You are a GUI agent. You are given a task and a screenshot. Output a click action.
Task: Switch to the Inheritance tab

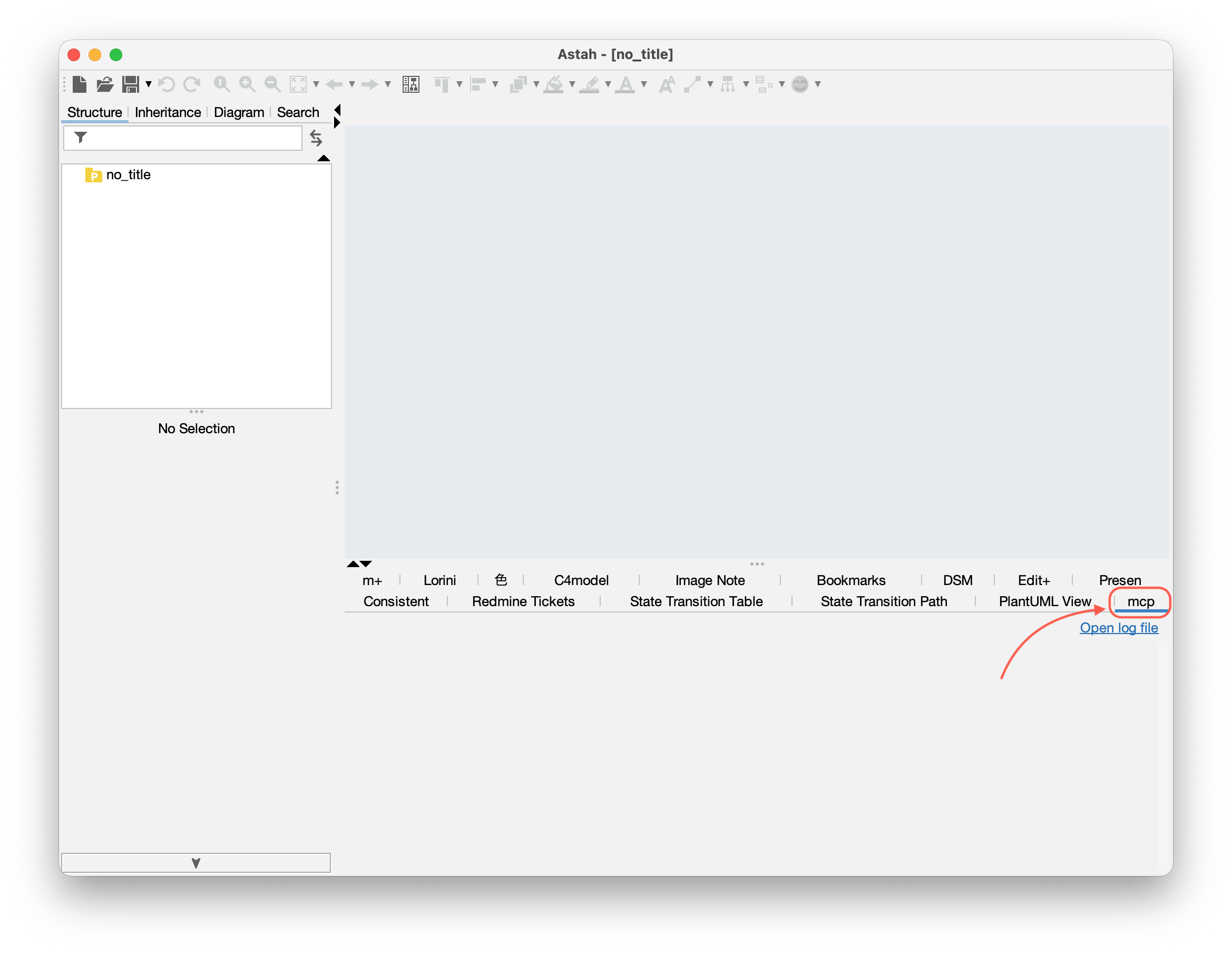167,112
